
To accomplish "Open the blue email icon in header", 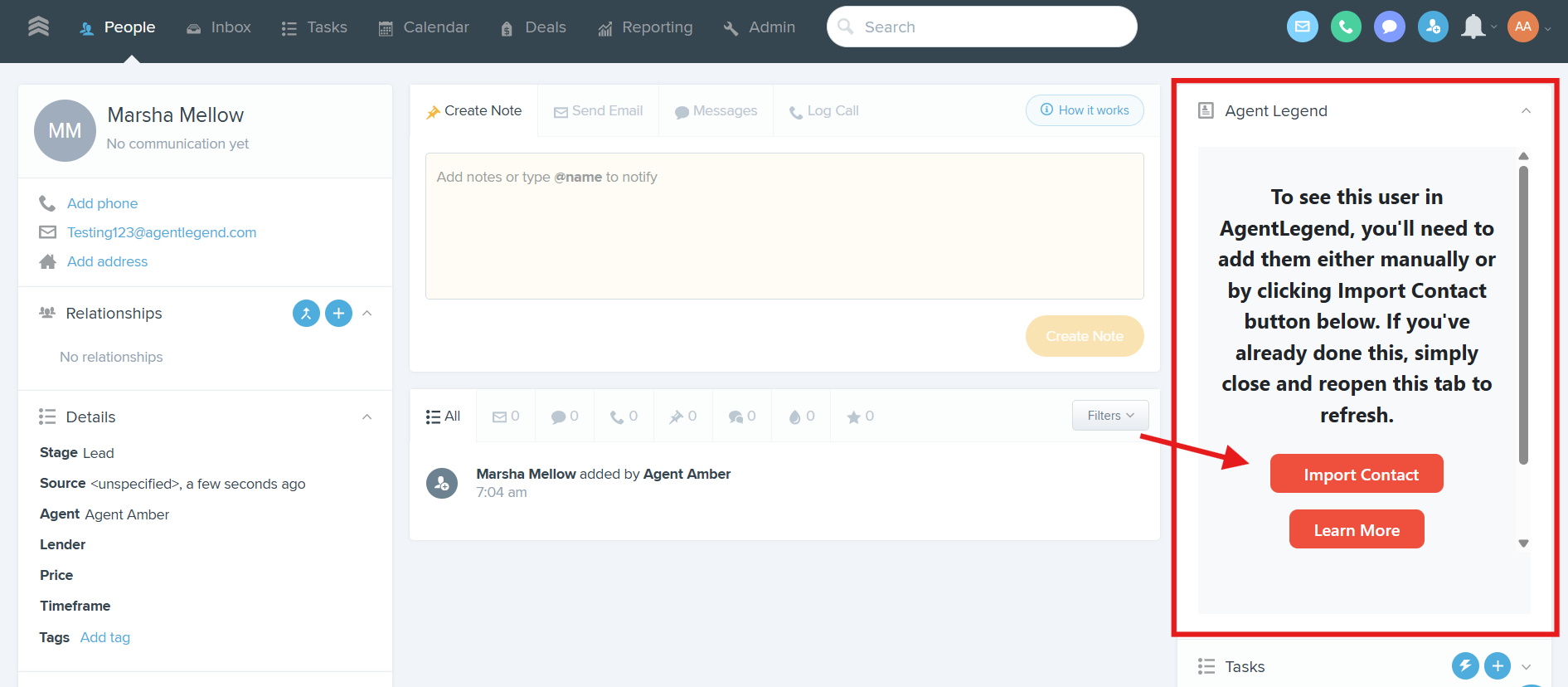I will coord(1303,27).
